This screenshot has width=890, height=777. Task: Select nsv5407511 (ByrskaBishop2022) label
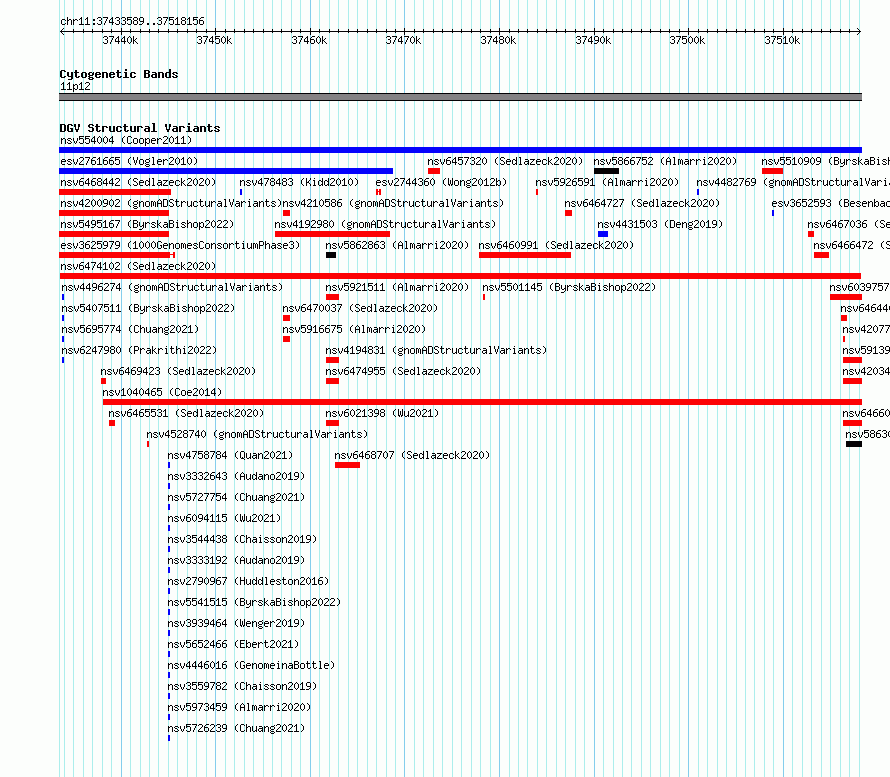point(148,308)
